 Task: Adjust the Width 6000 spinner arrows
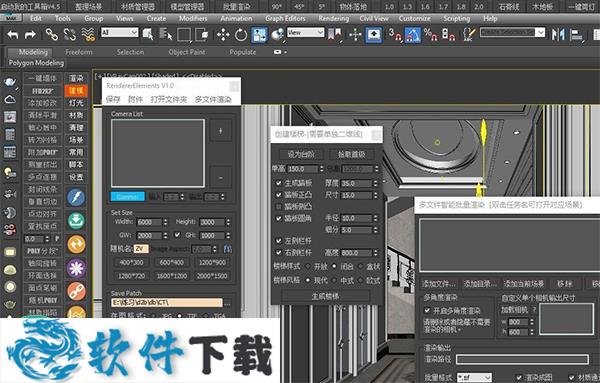165,222
